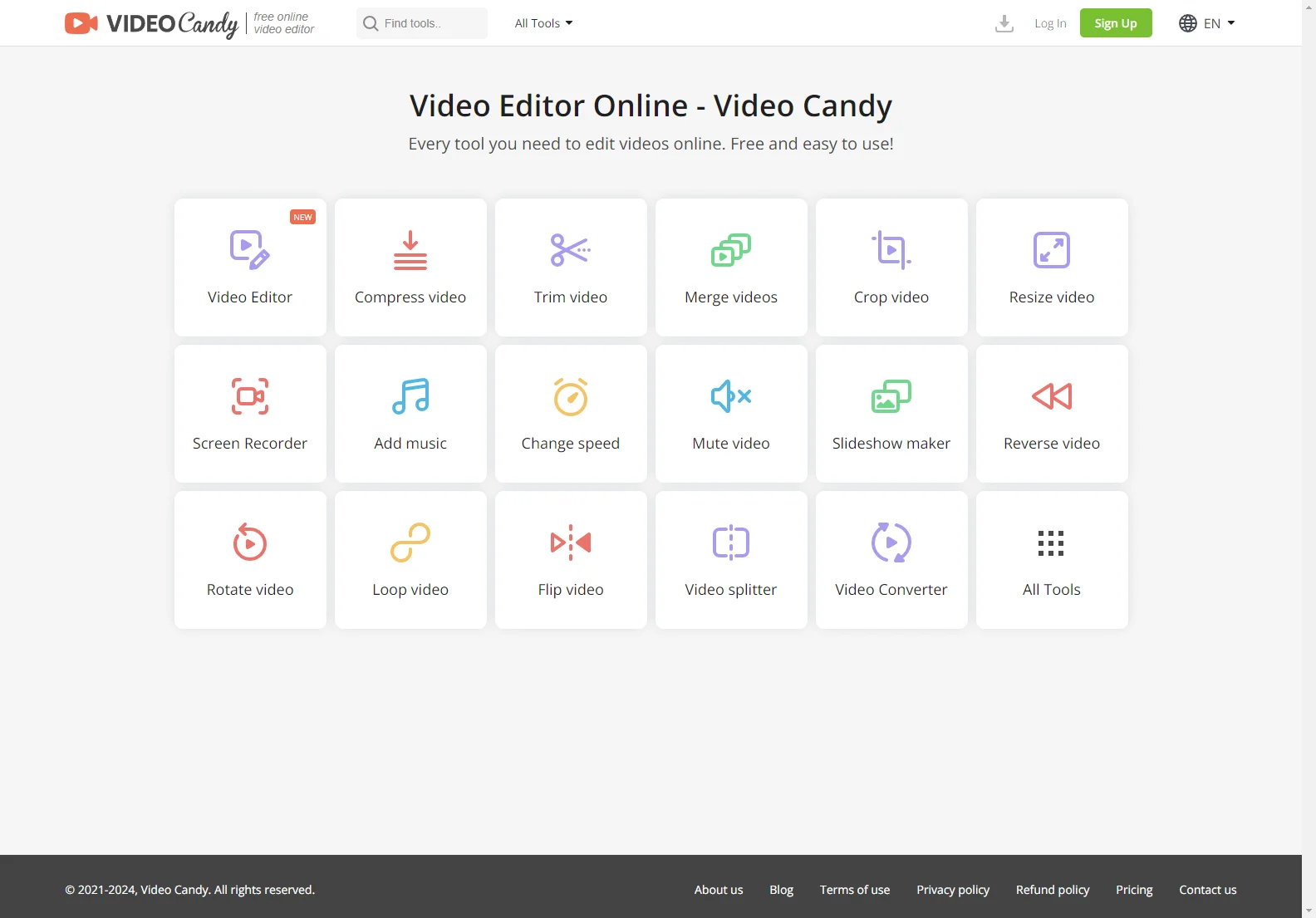
Task: Open the Contact us link
Action: [x=1208, y=890]
